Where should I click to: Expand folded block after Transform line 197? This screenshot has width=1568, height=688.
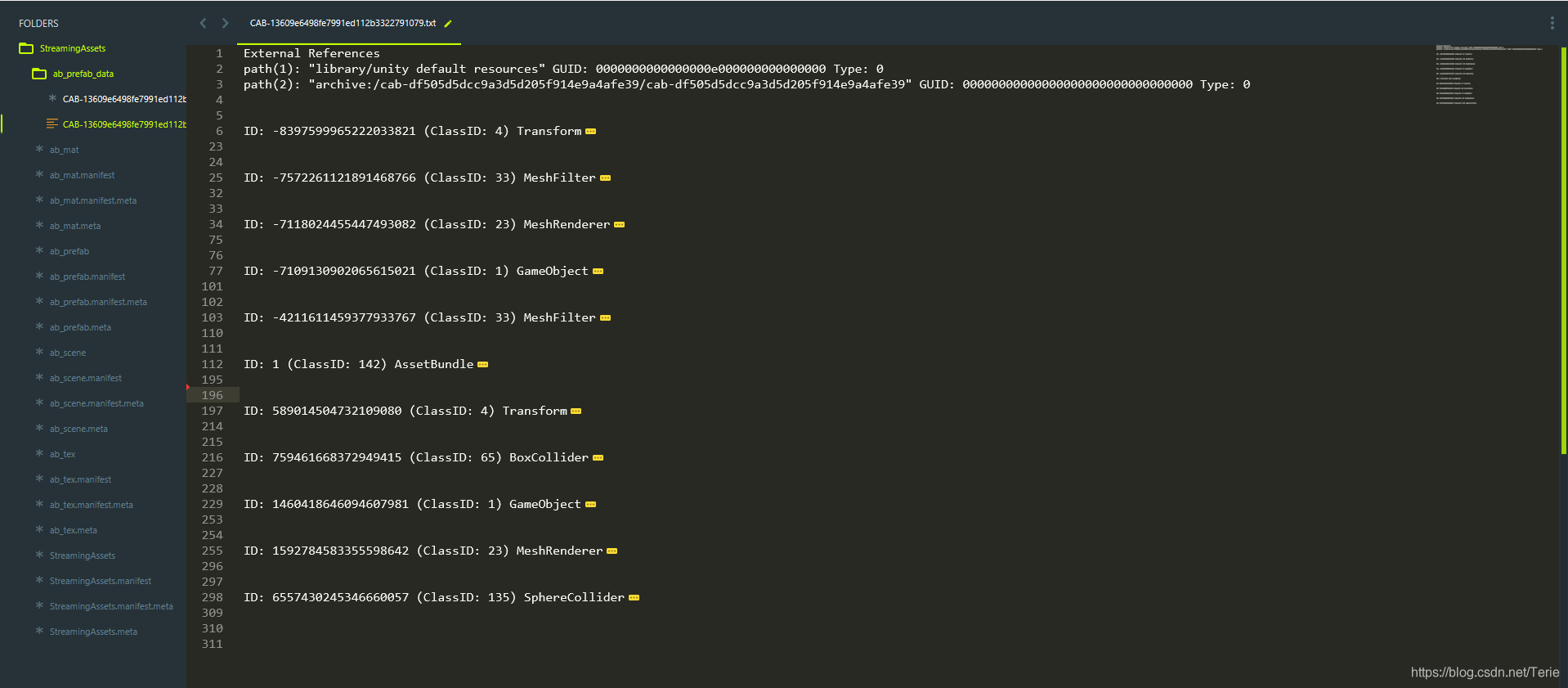point(576,411)
